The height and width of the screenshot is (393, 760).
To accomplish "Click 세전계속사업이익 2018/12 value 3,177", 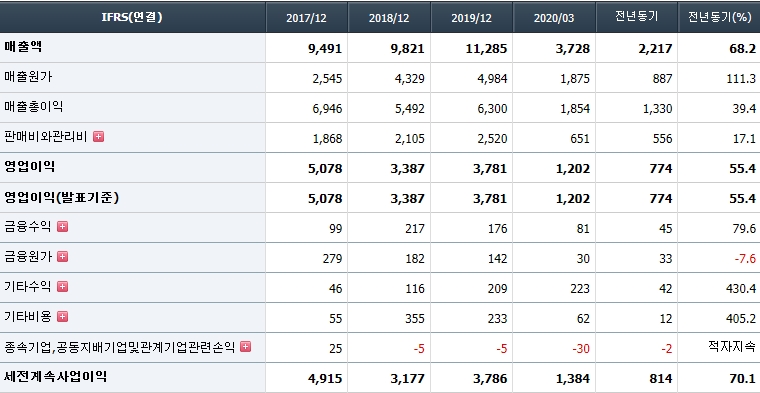I will pos(407,378).
